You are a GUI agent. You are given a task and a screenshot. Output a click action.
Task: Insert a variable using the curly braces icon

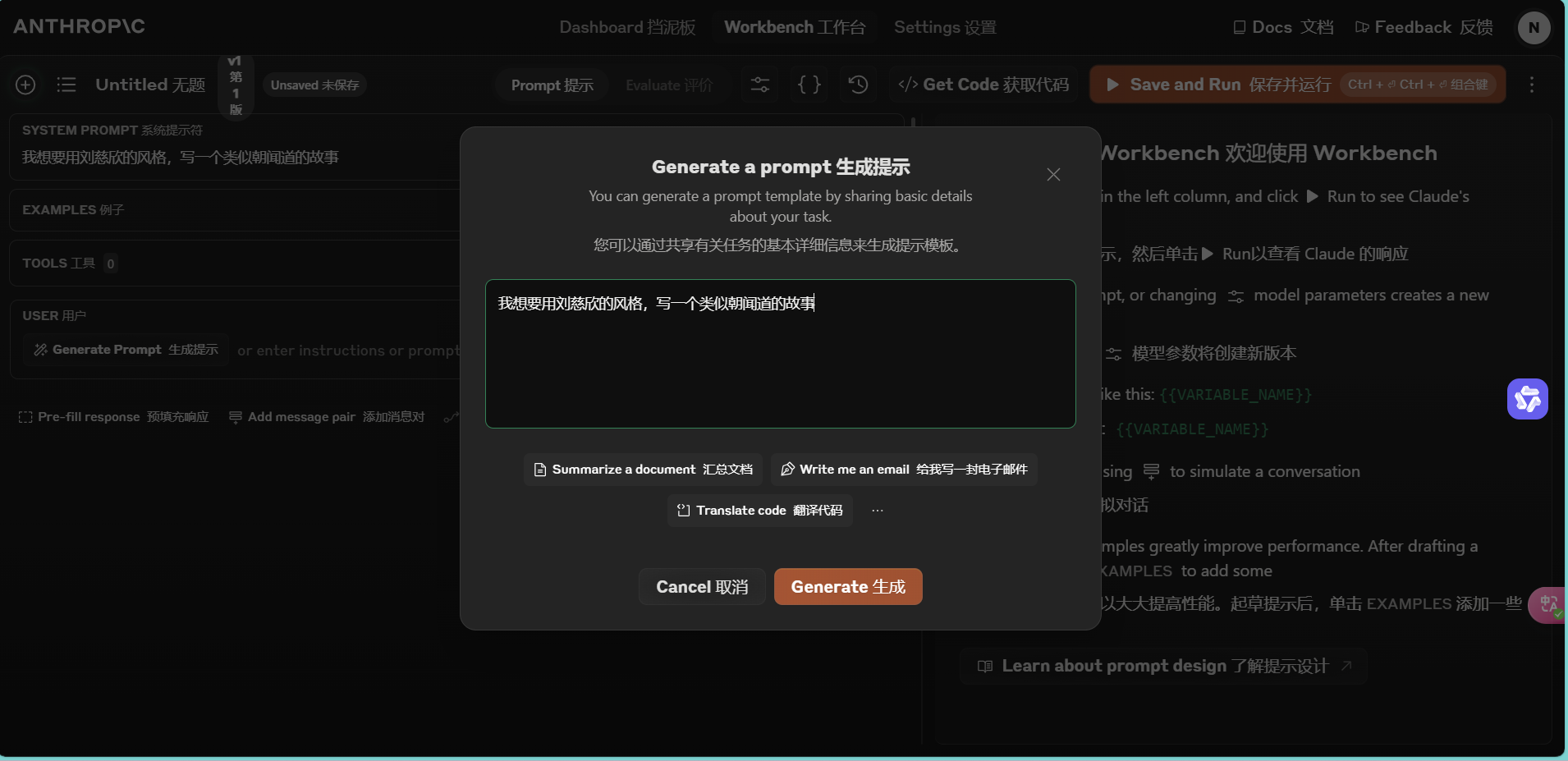point(809,85)
